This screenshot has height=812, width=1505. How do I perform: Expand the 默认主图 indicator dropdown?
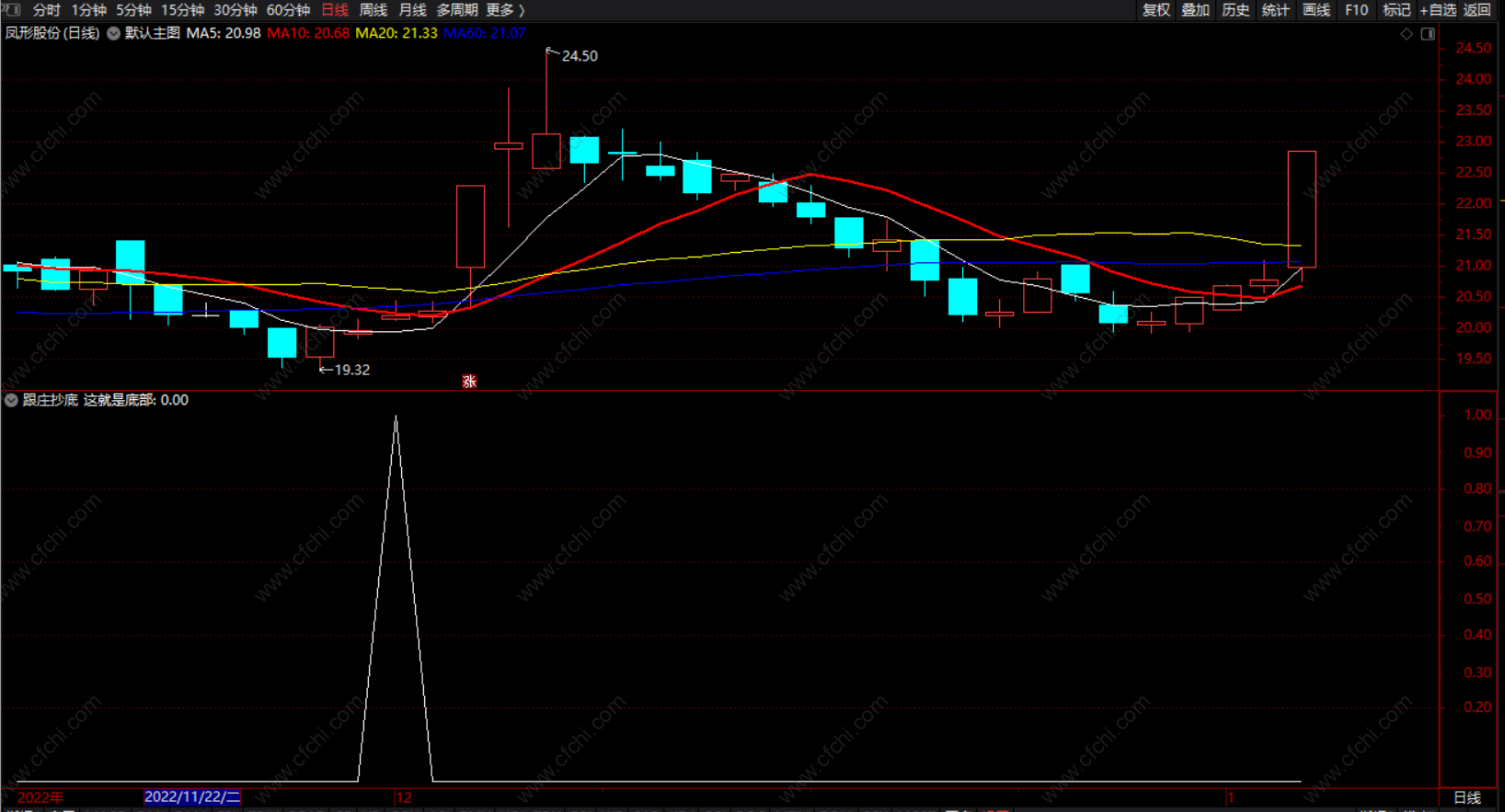[114, 33]
